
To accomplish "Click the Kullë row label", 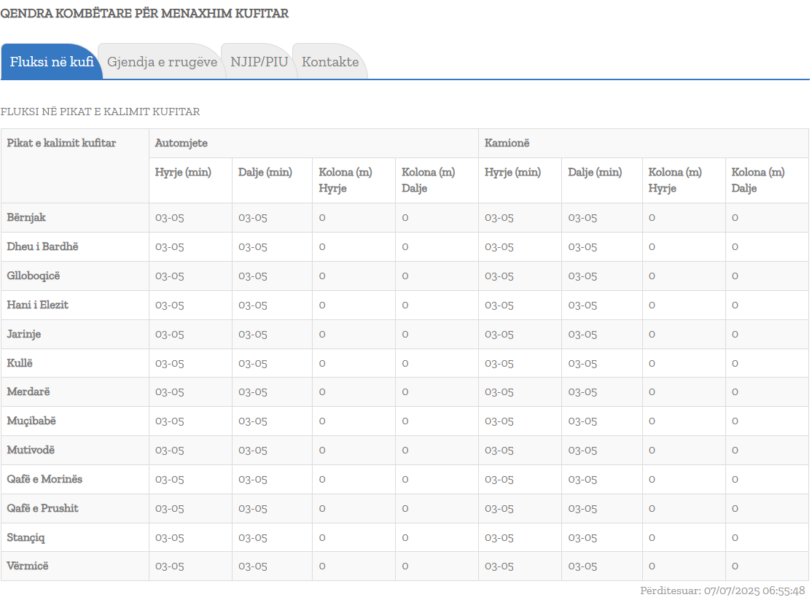I will point(20,362).
